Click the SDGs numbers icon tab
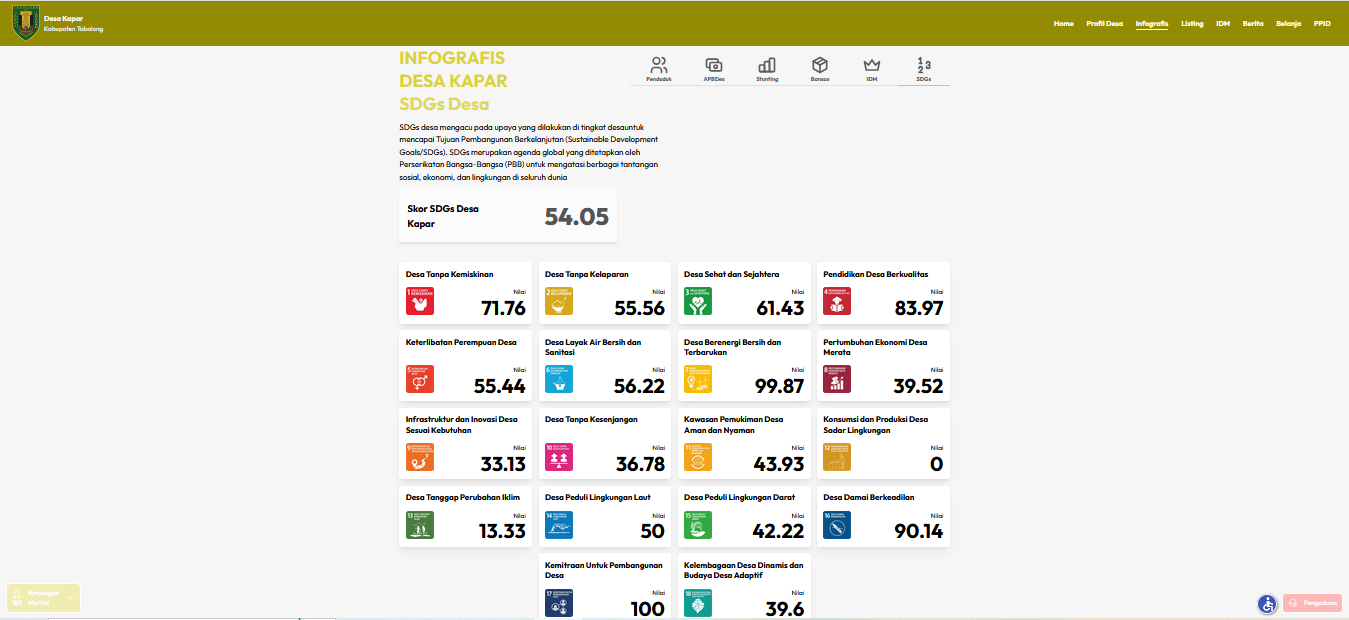The width and height of the screenshot is (1349, 620). (x=923, y=68)
